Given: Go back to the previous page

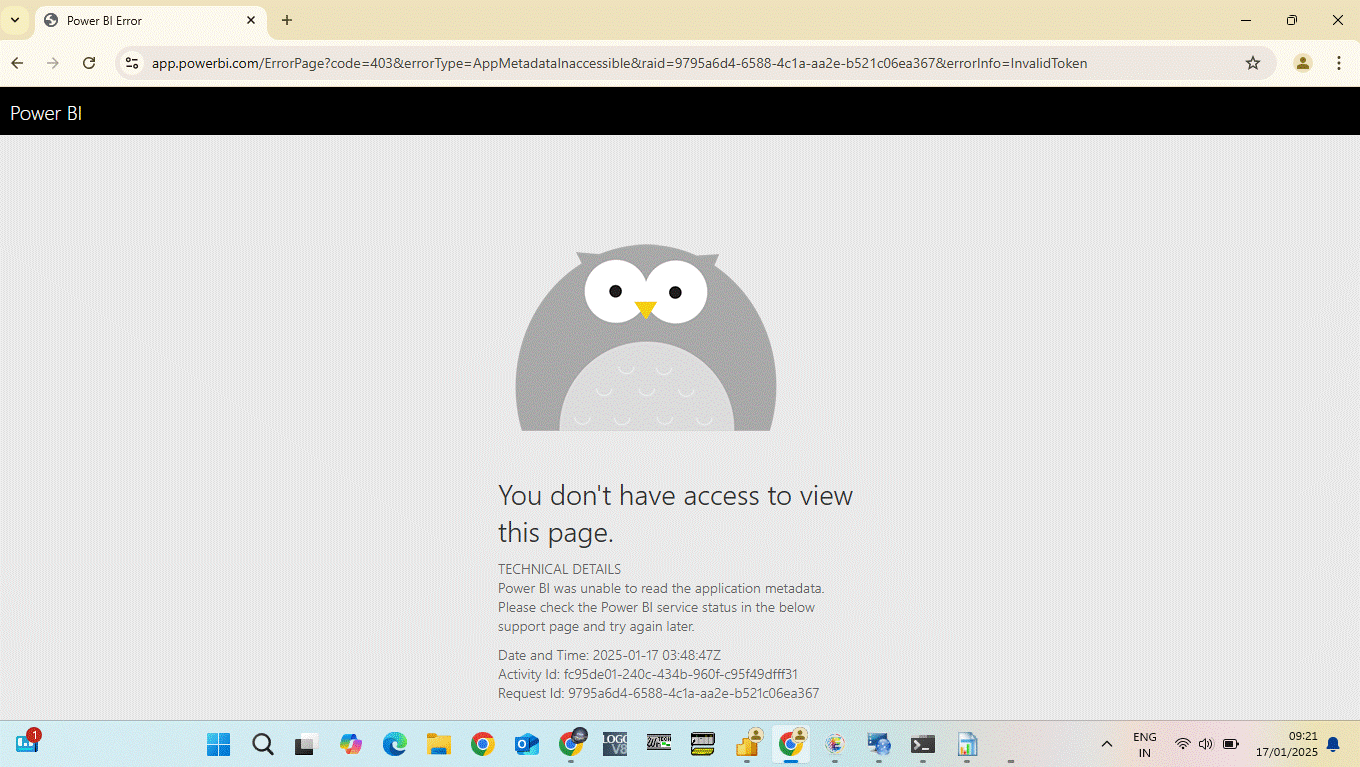Looking at the screenshot, I should click(x=17, y=63).
